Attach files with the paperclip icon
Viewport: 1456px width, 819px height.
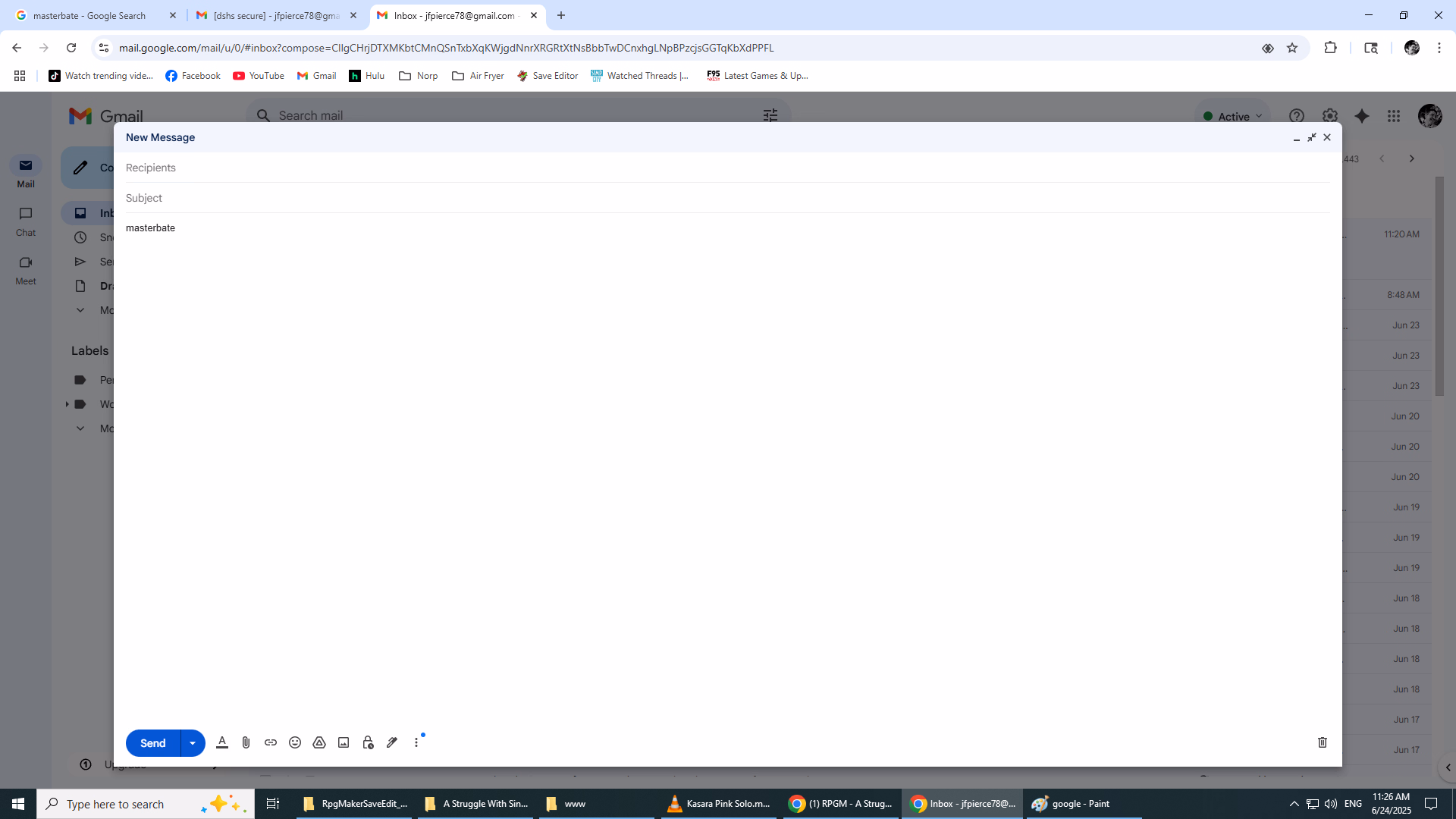point(246,743)
